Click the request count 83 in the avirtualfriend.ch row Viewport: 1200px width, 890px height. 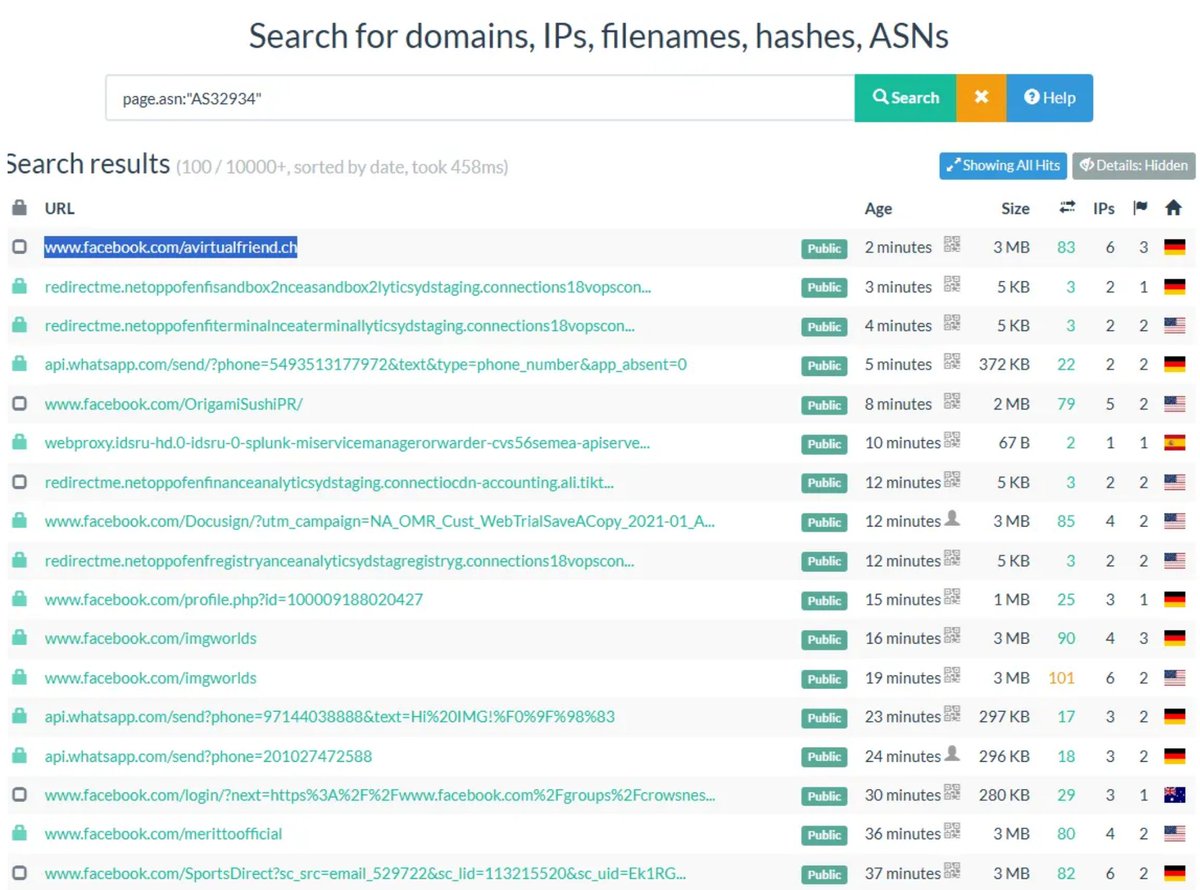pyautogui.click(x=1066, y=247)
